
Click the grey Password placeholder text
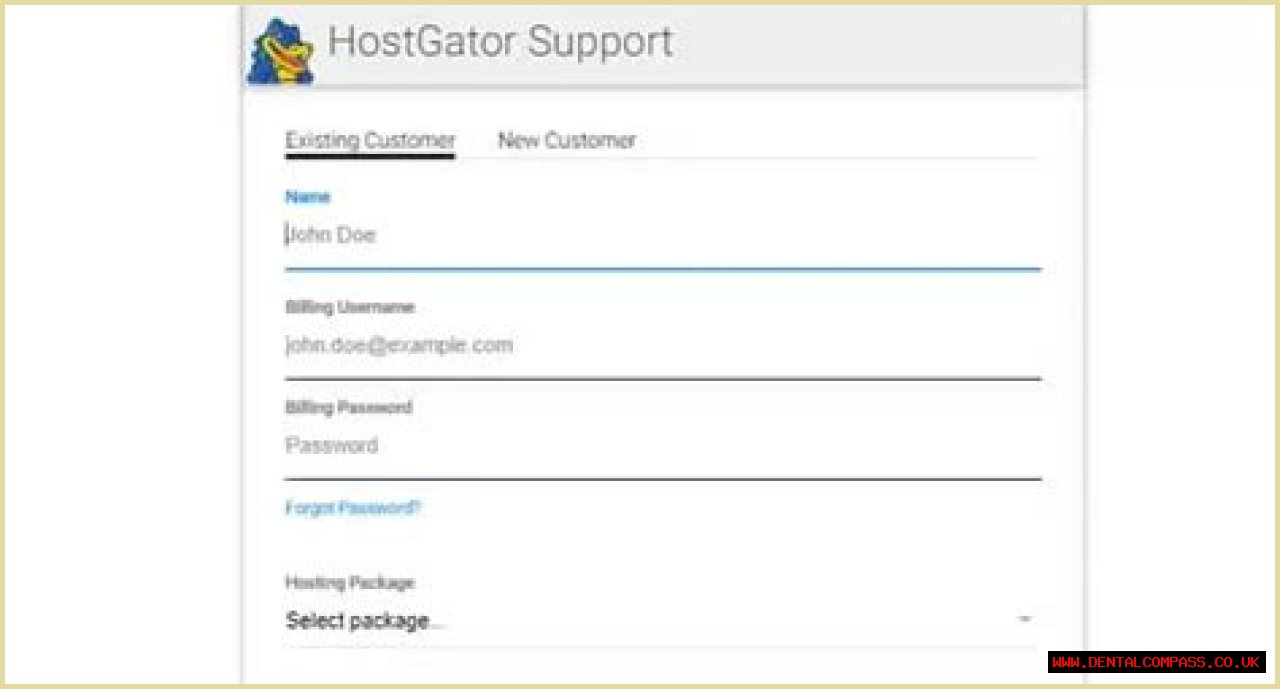click(332, 446)
